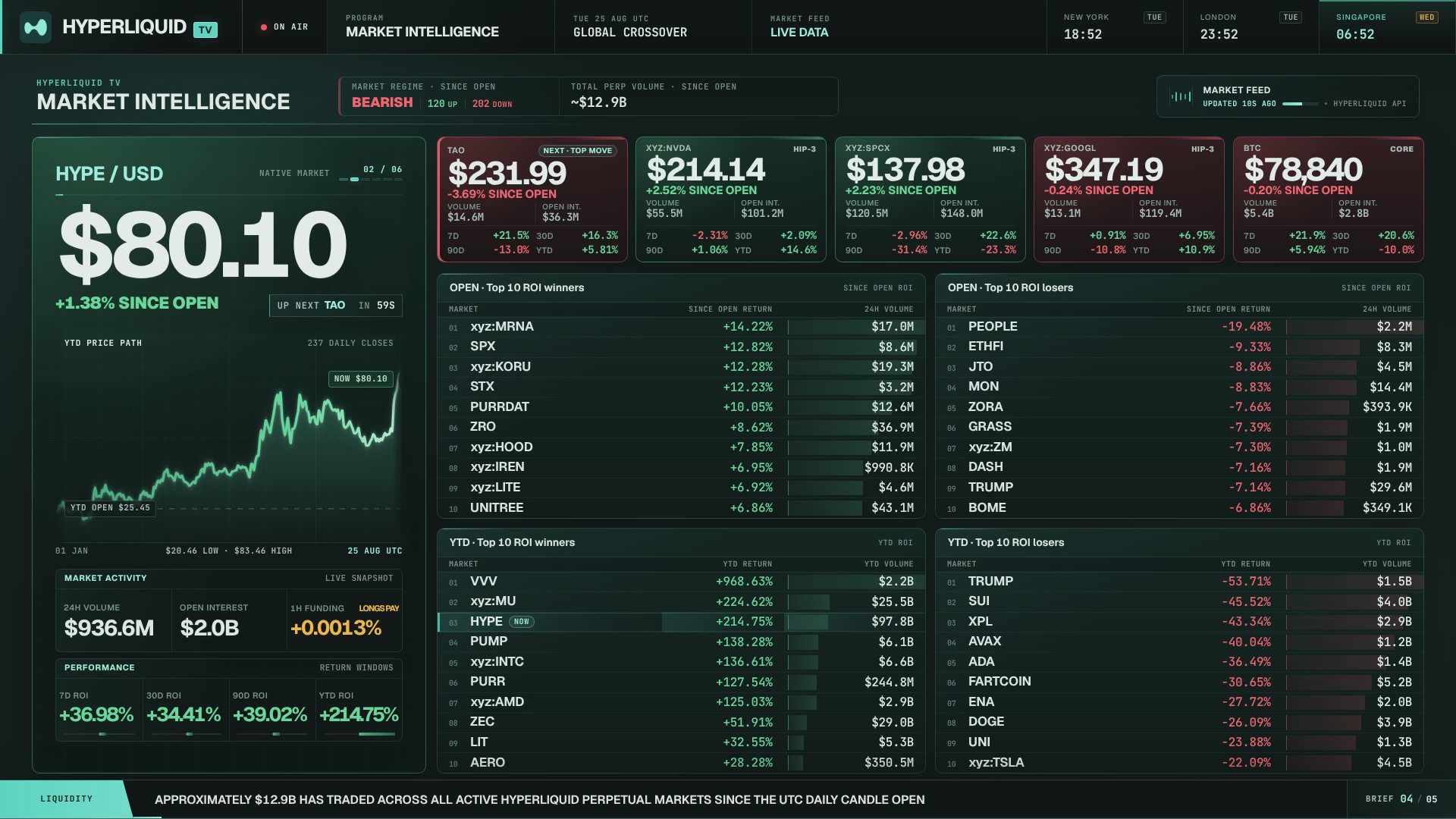Click the red ON AIR indicator dot

pos(264,27)
